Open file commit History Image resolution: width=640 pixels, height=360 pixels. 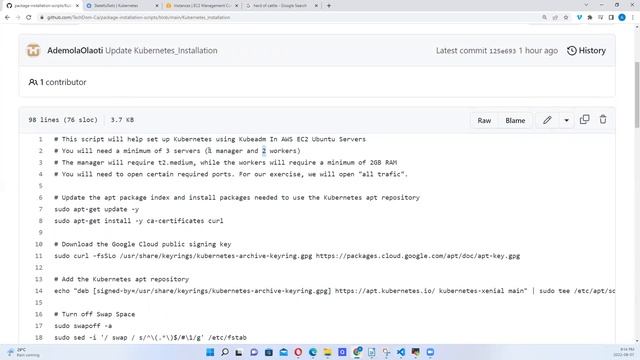[x=586, y=51]
